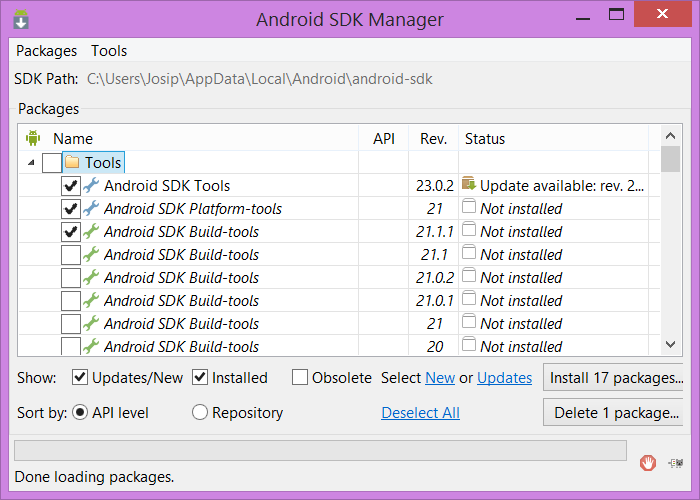Uncheck Android SDK Tools checkbox
This screenshot has width=700, height=500.
coord(71,186)
